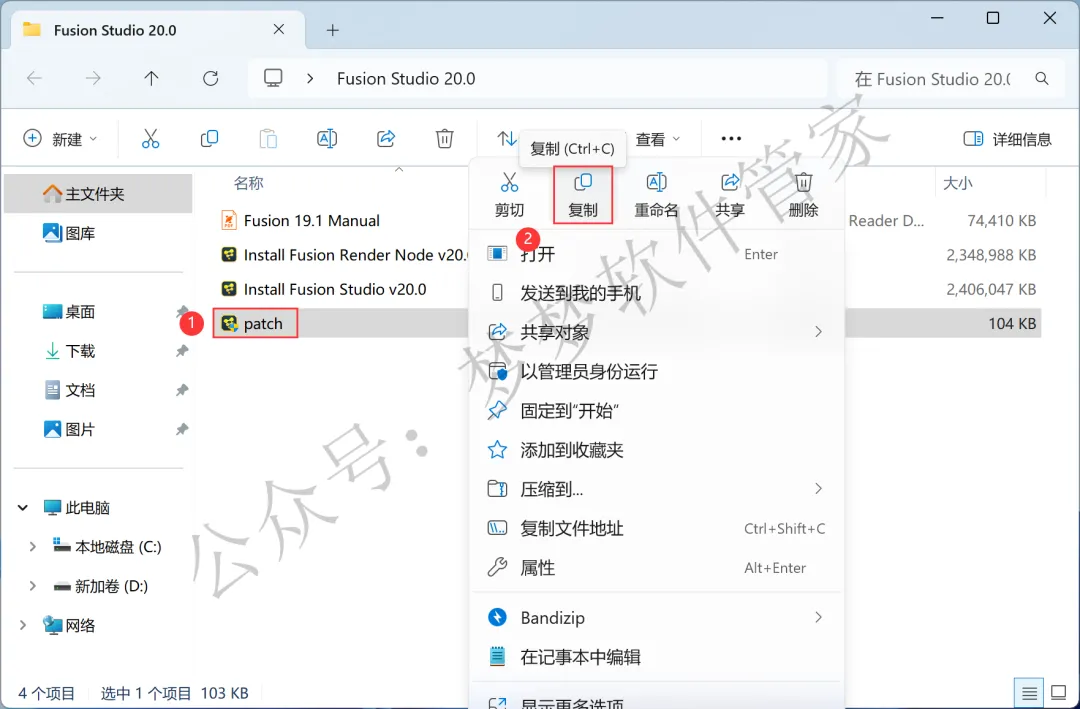Expand the 新加卷 (D:) node
1080x709 pixels.
(32, 586)
